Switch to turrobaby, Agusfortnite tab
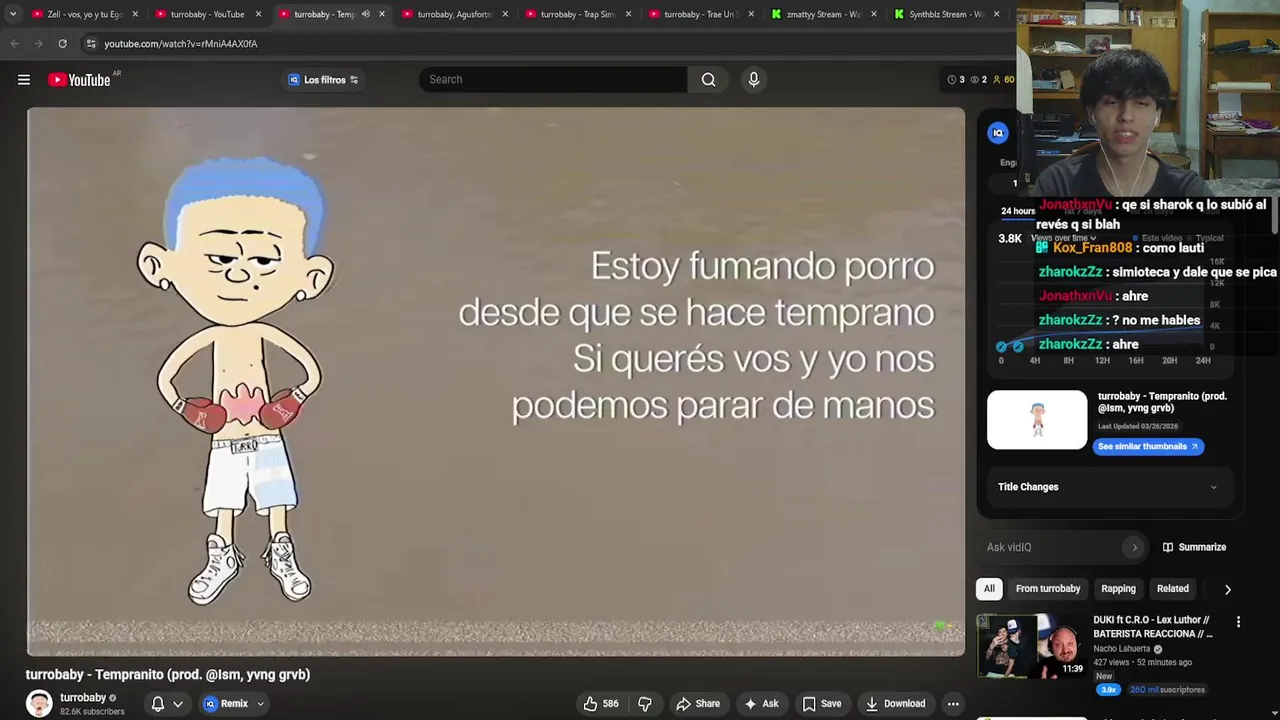The height and width of the screenshot is (720, 1280). 455,14
